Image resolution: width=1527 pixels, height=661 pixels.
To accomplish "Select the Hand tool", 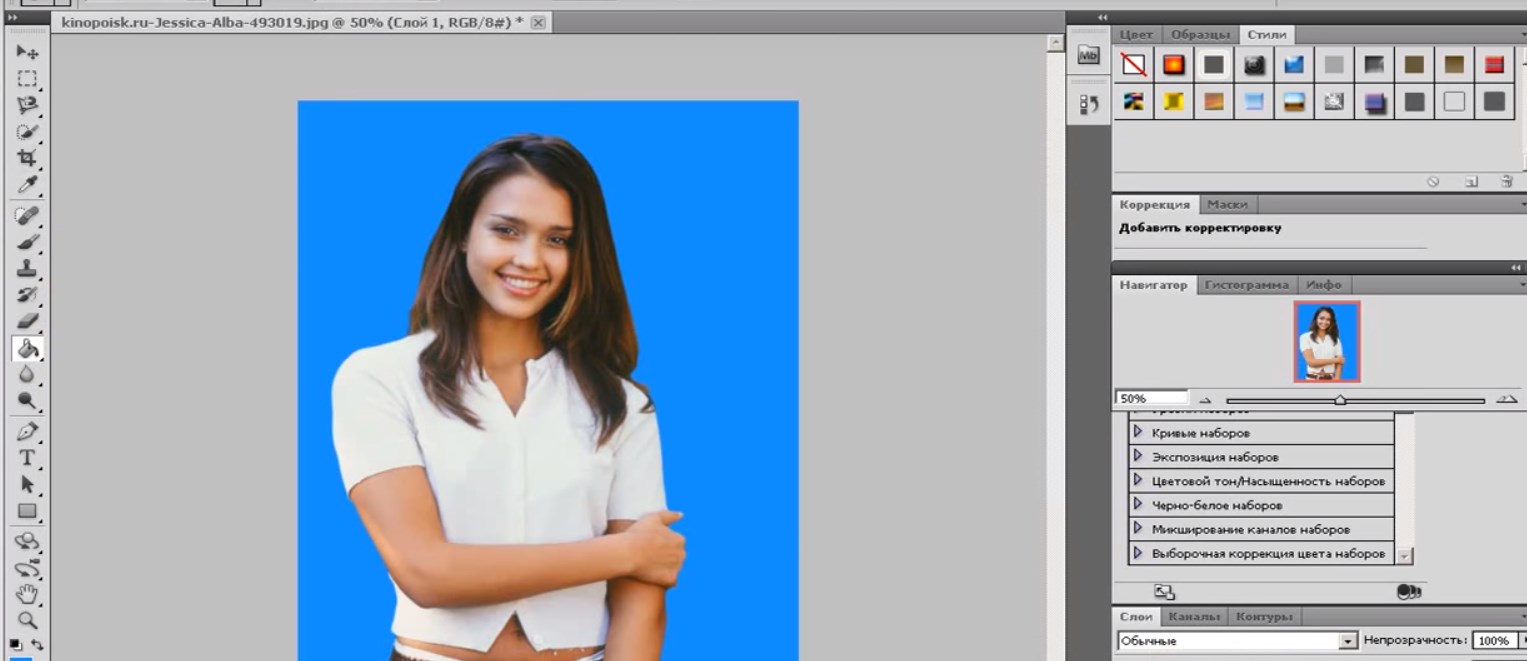I will [x=27, y=595].
